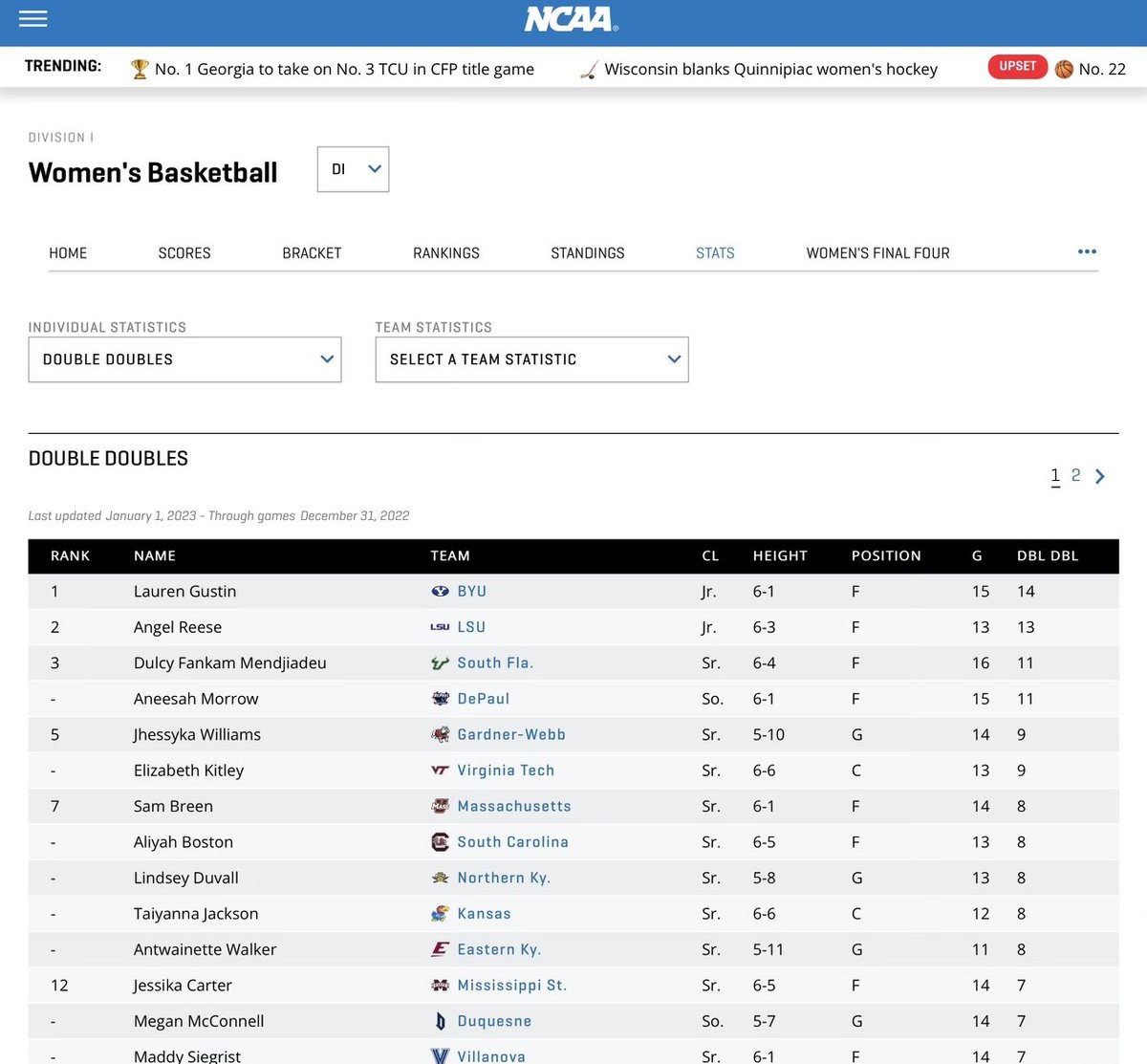The width and height of the screenshot is (1147, 1064).
Task: Click player name Aneesah Morrow
Action: (196, 699)
